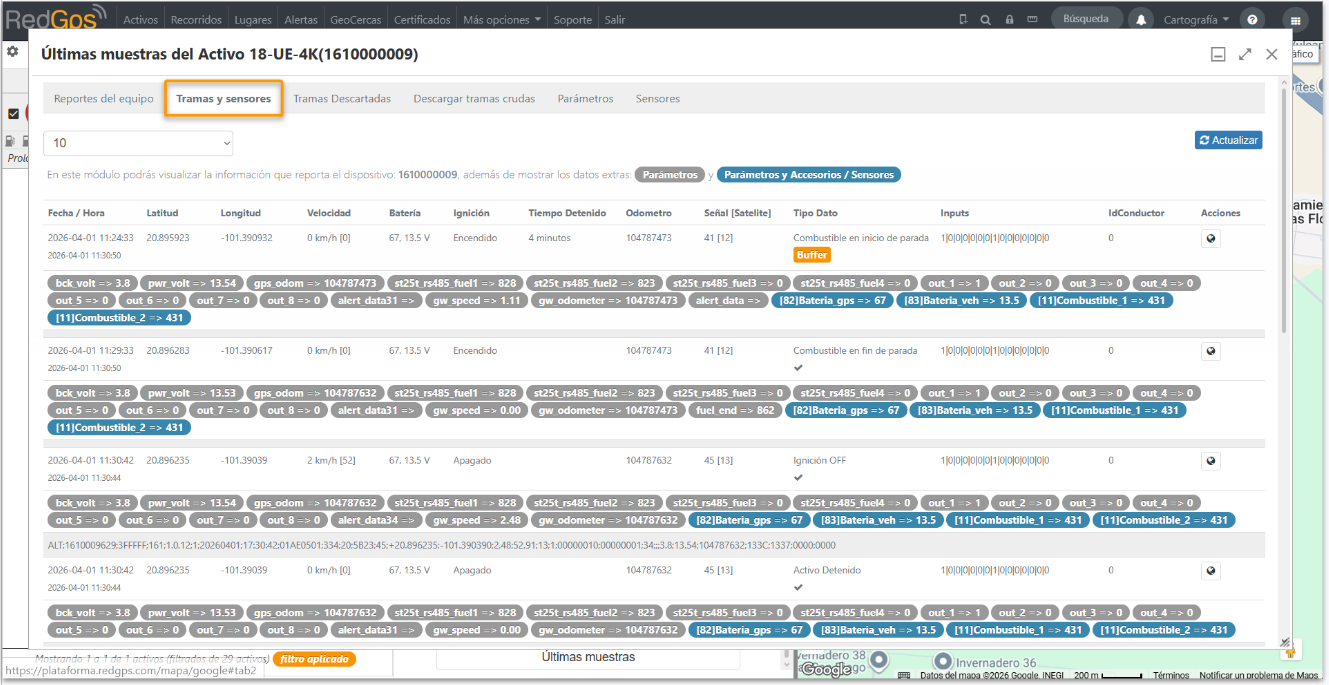Click the RedGos logo

click(56, 17)
